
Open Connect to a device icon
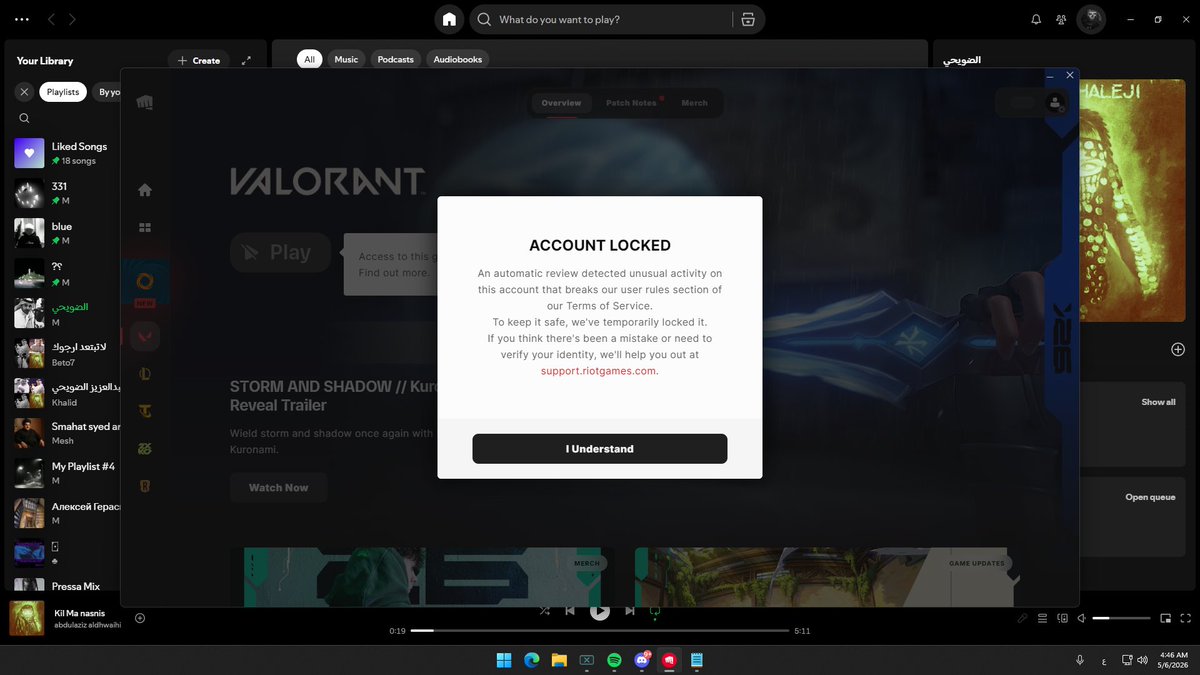(1062, 619)
